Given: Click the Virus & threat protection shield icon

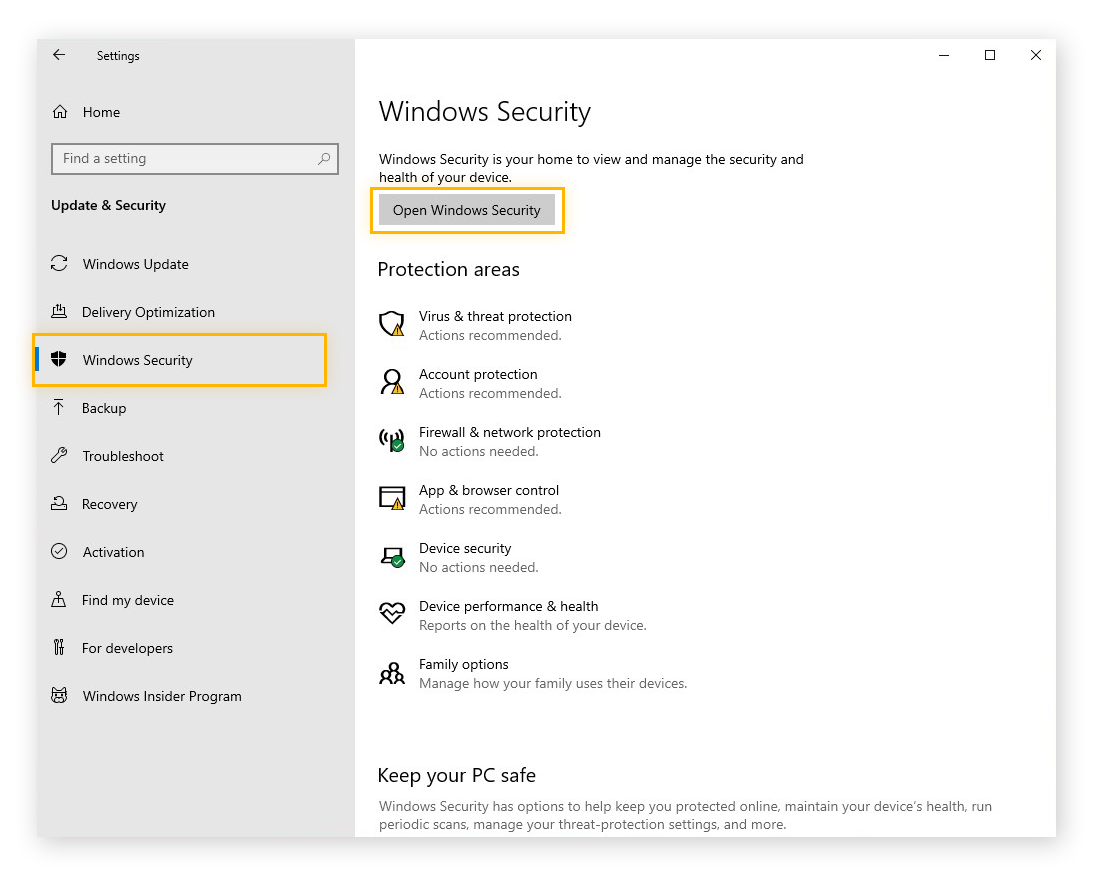Looking at the screenshot, I should pos(392,324).
